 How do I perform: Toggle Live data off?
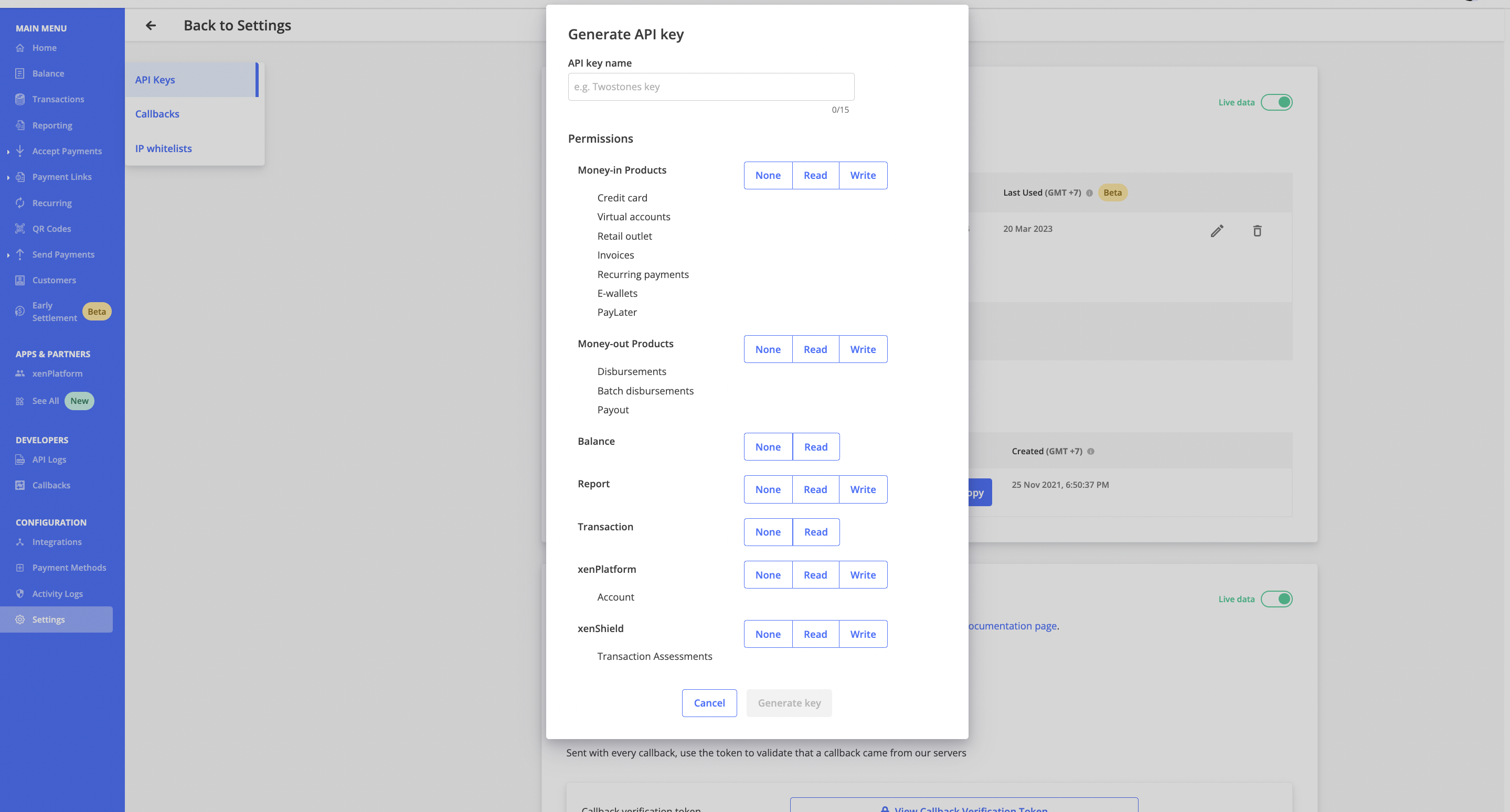tap(1280, 102)
